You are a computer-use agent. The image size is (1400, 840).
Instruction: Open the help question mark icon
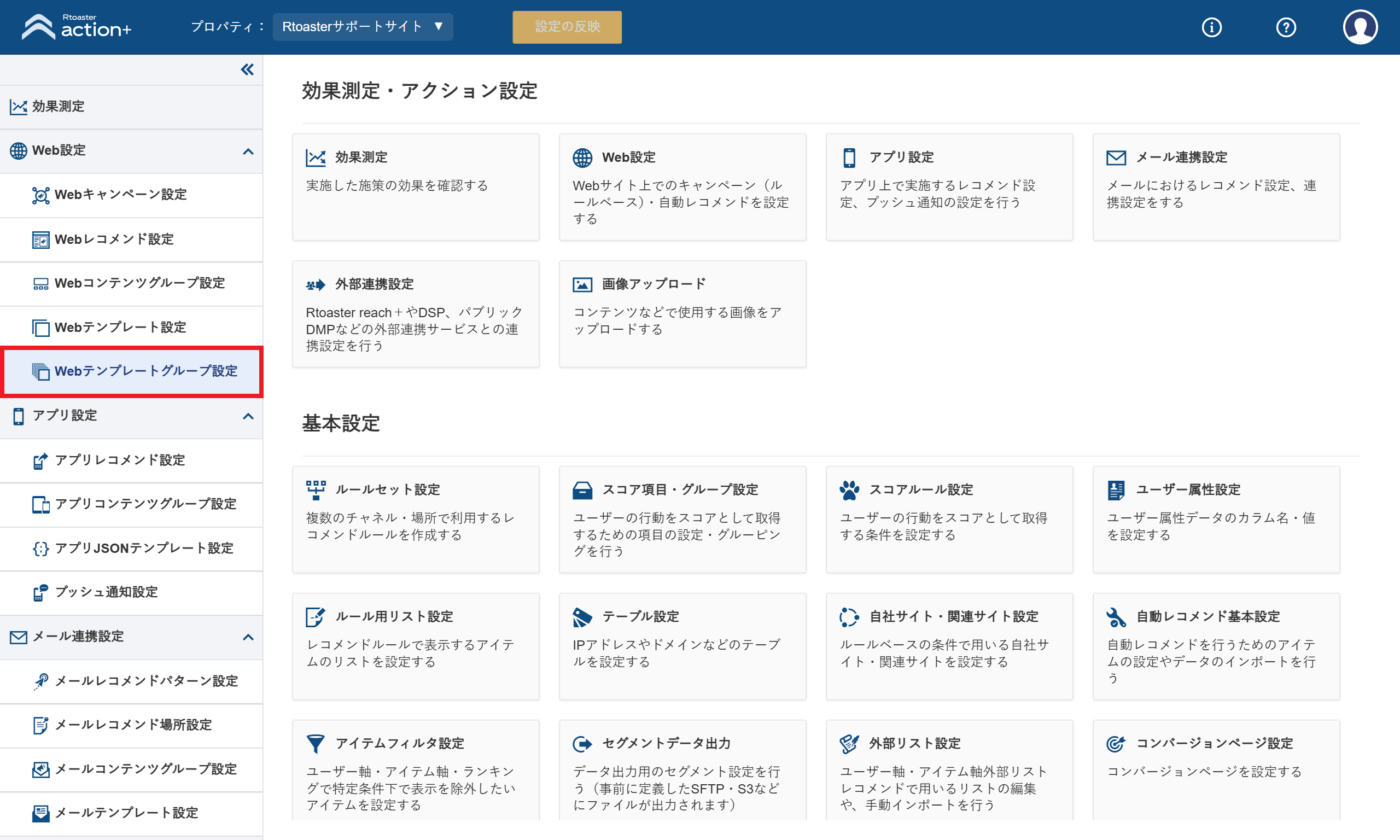[x=1286, y=27]
